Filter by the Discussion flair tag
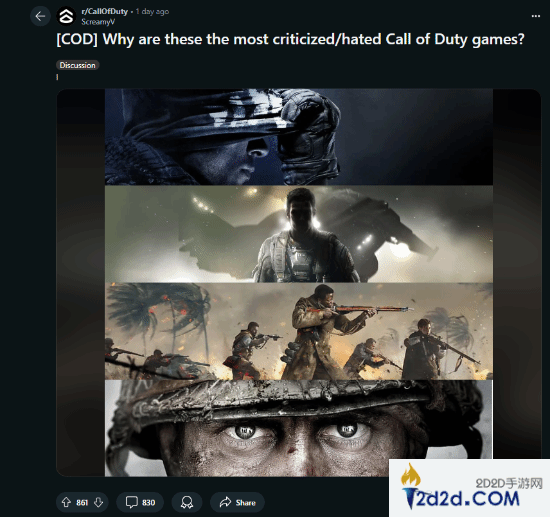The image size is (550, 517). [78, 65]
